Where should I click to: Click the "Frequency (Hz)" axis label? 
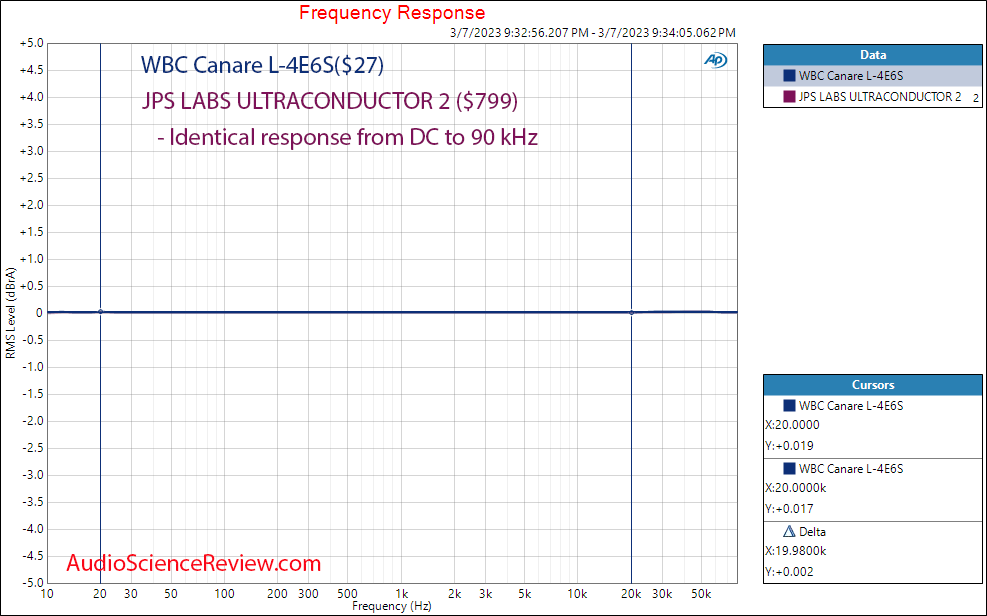coord(392,606)
